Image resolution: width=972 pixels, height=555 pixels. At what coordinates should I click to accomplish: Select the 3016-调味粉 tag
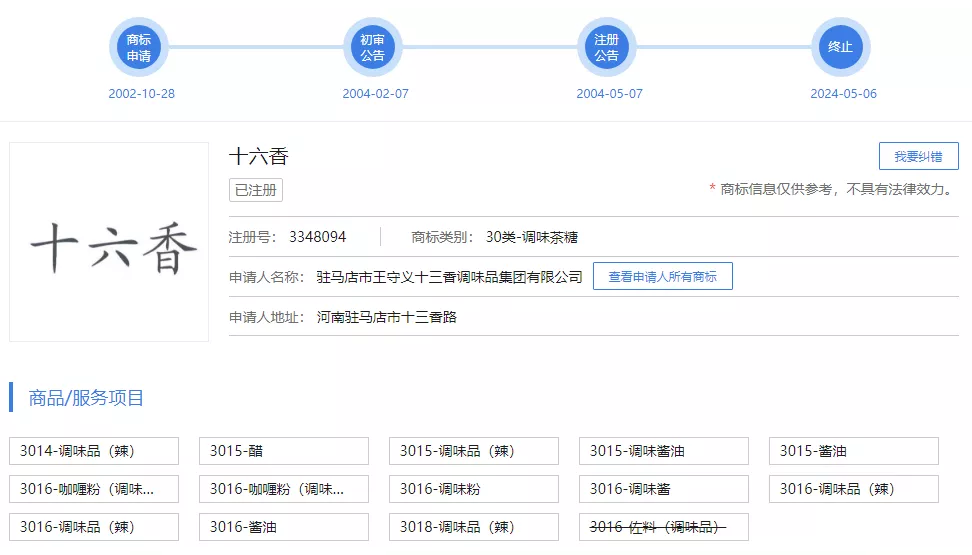[474, 489]
